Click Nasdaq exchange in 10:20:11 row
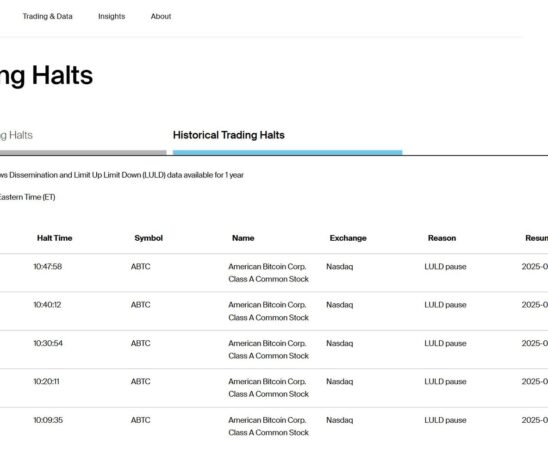Screen dimensions: 548x450 (x=340, y=382)
